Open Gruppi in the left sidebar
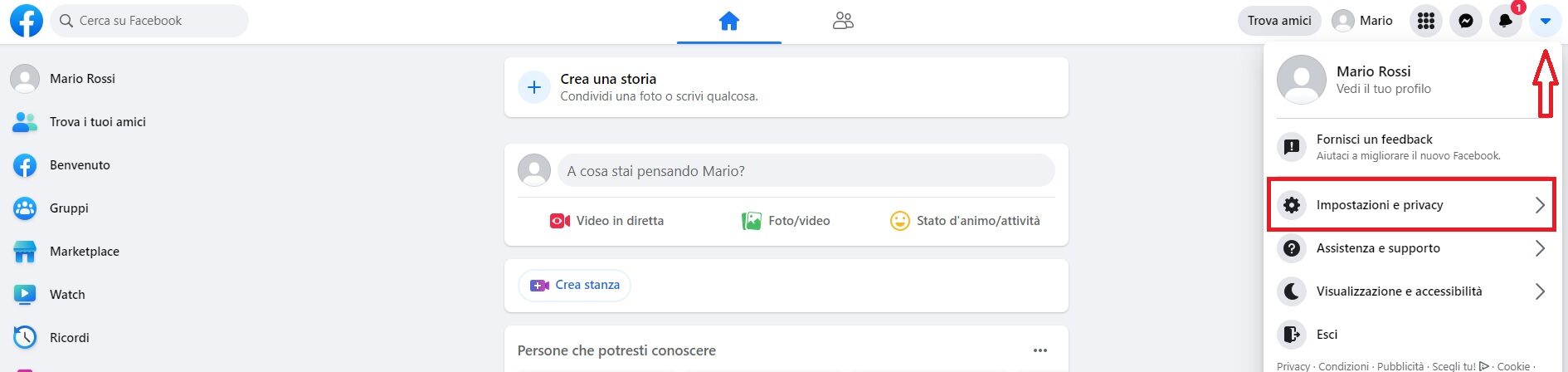Image resolution: width=1568 pixels, height=372 pixels. point(69,208)
